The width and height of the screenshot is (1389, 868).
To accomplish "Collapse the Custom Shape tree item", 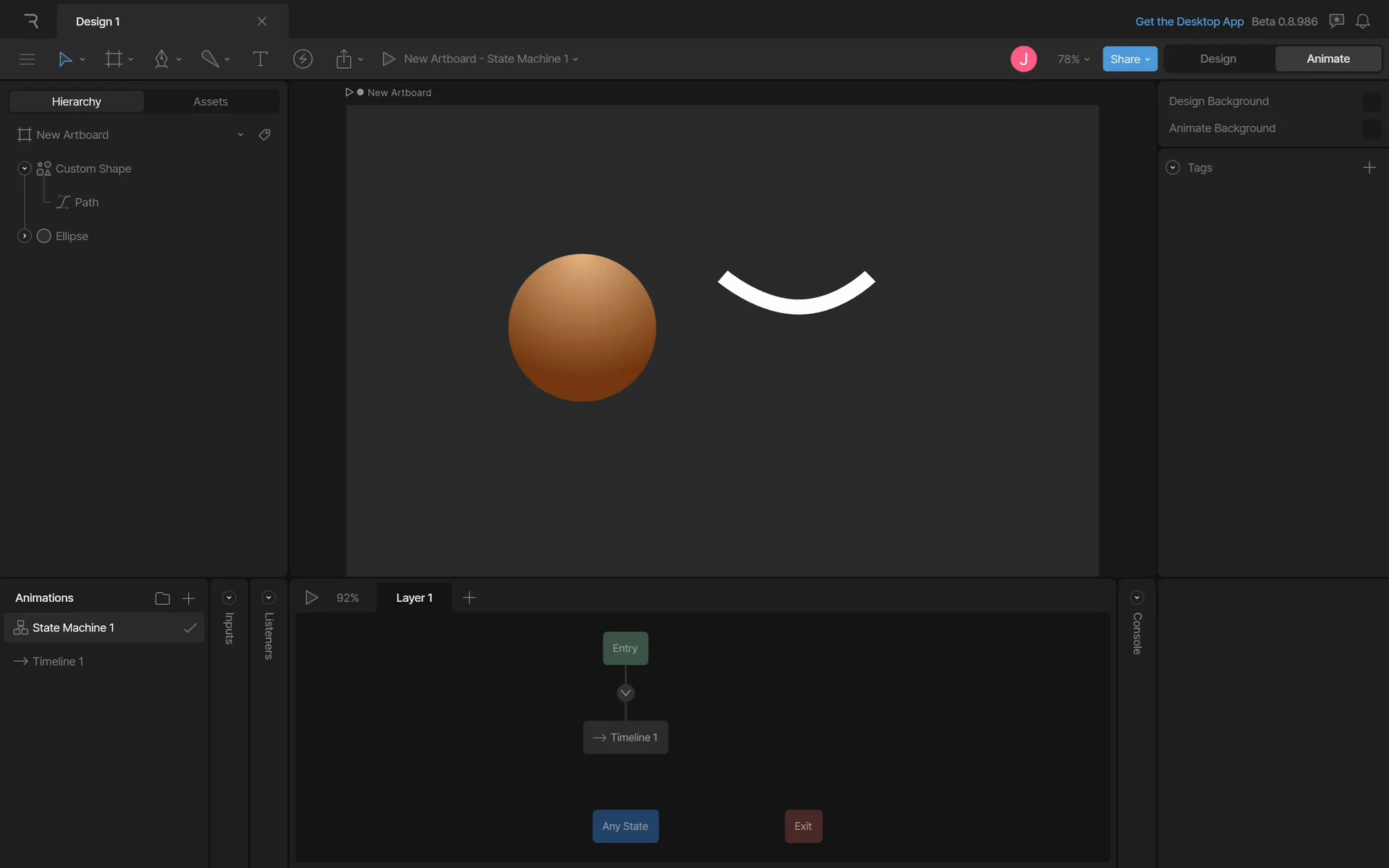I will coord(24,169).
